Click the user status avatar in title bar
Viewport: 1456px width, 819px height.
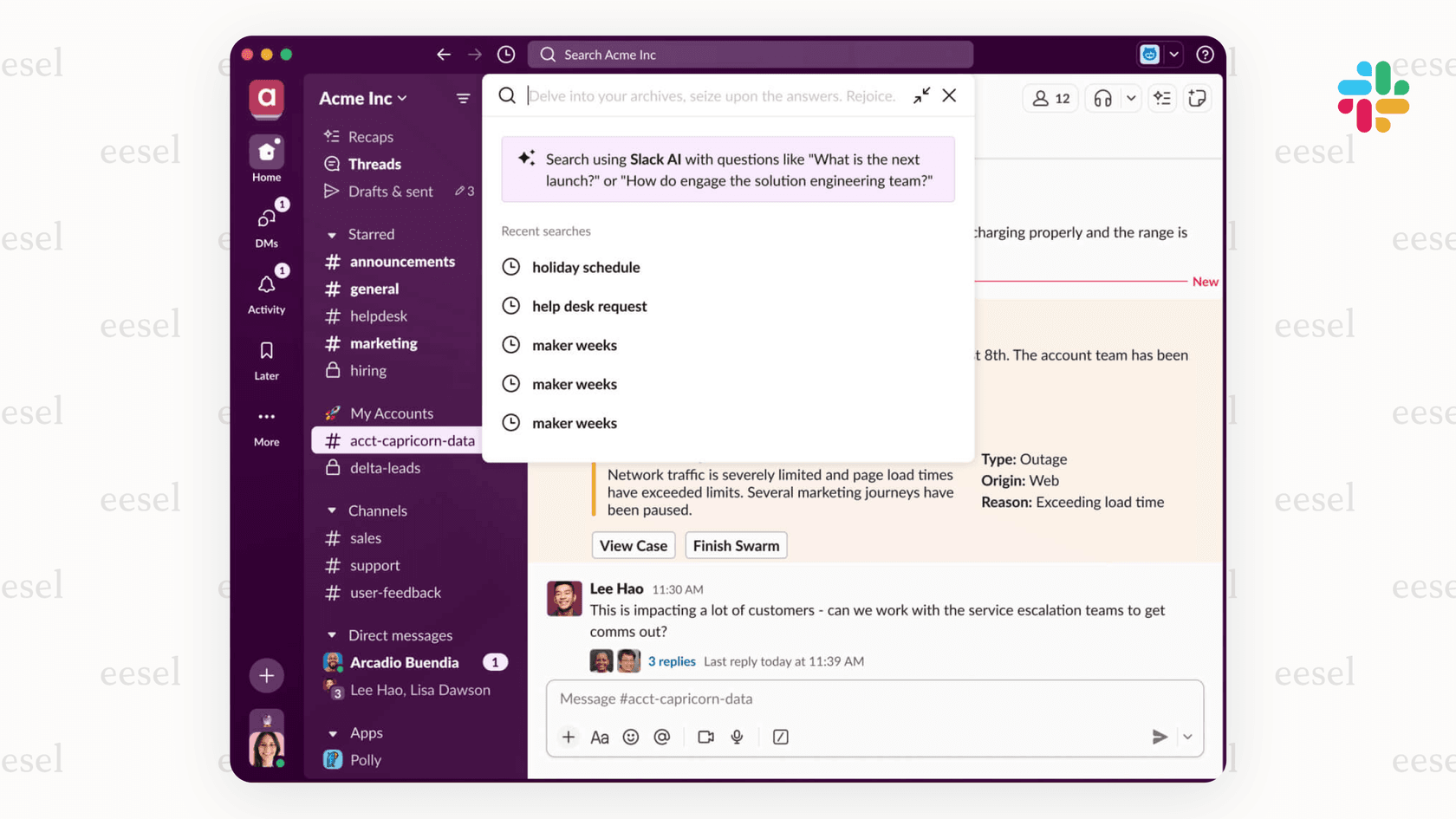coord(1149,55)
